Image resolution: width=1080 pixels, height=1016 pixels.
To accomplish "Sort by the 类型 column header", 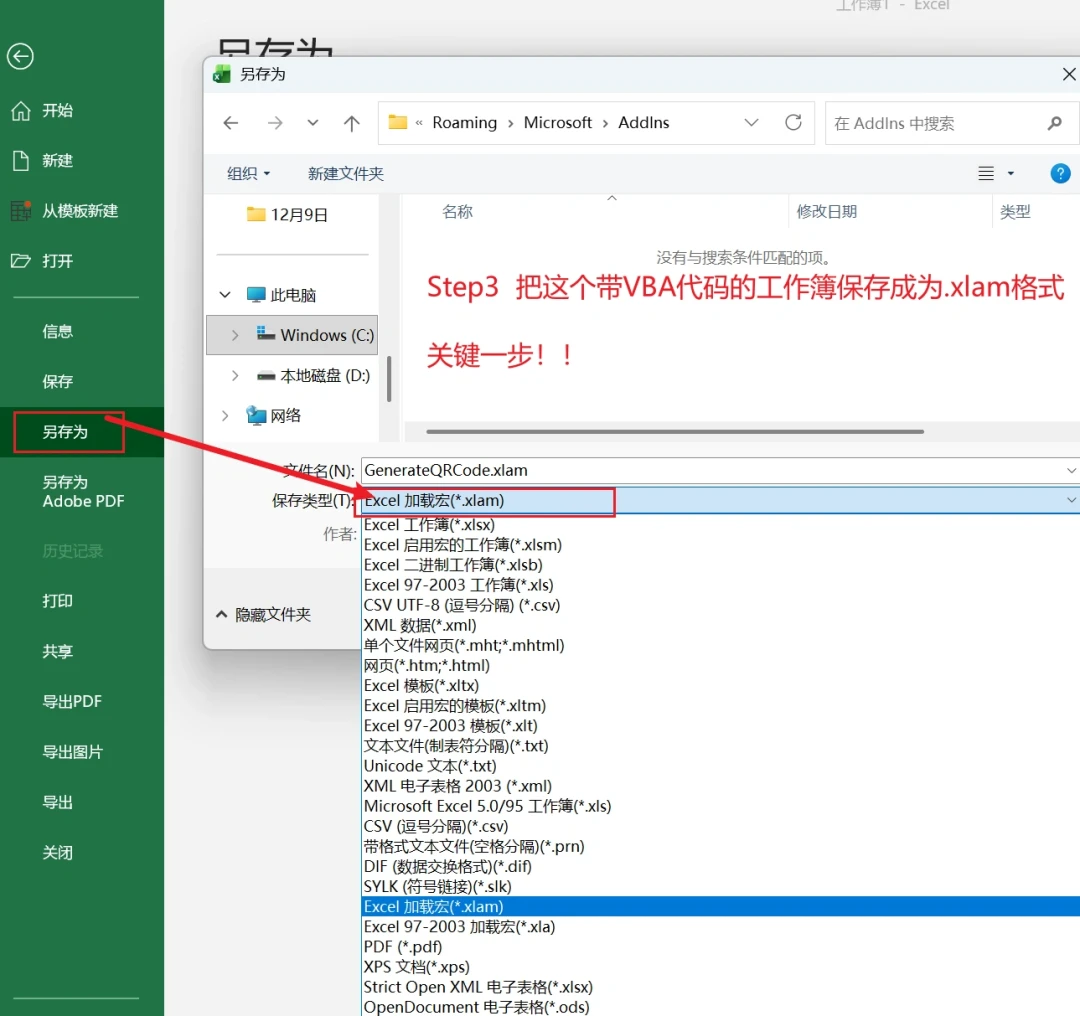I will [x=1015, y=211].
